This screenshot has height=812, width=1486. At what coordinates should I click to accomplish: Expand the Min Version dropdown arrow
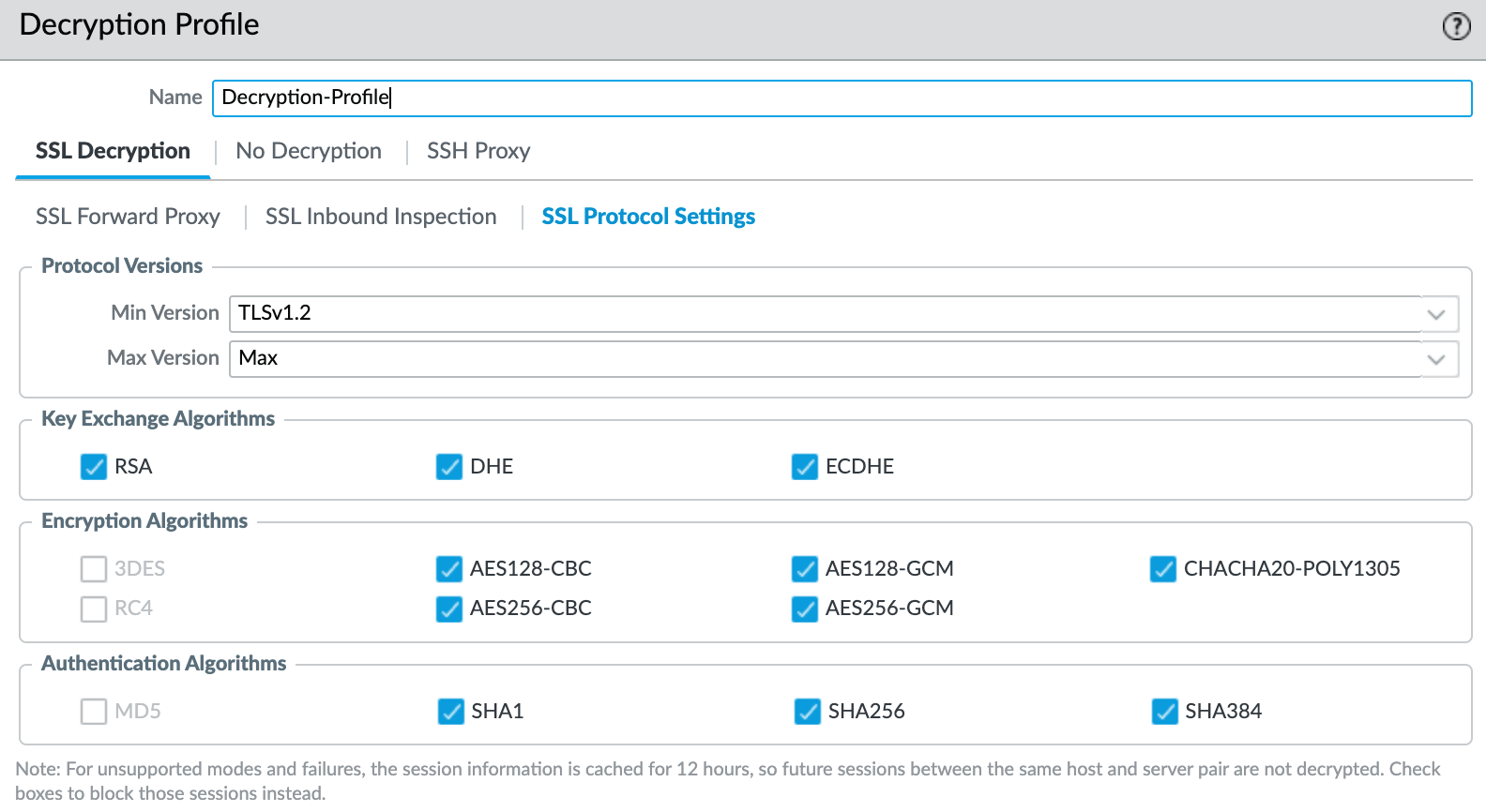pos(1435,314)
